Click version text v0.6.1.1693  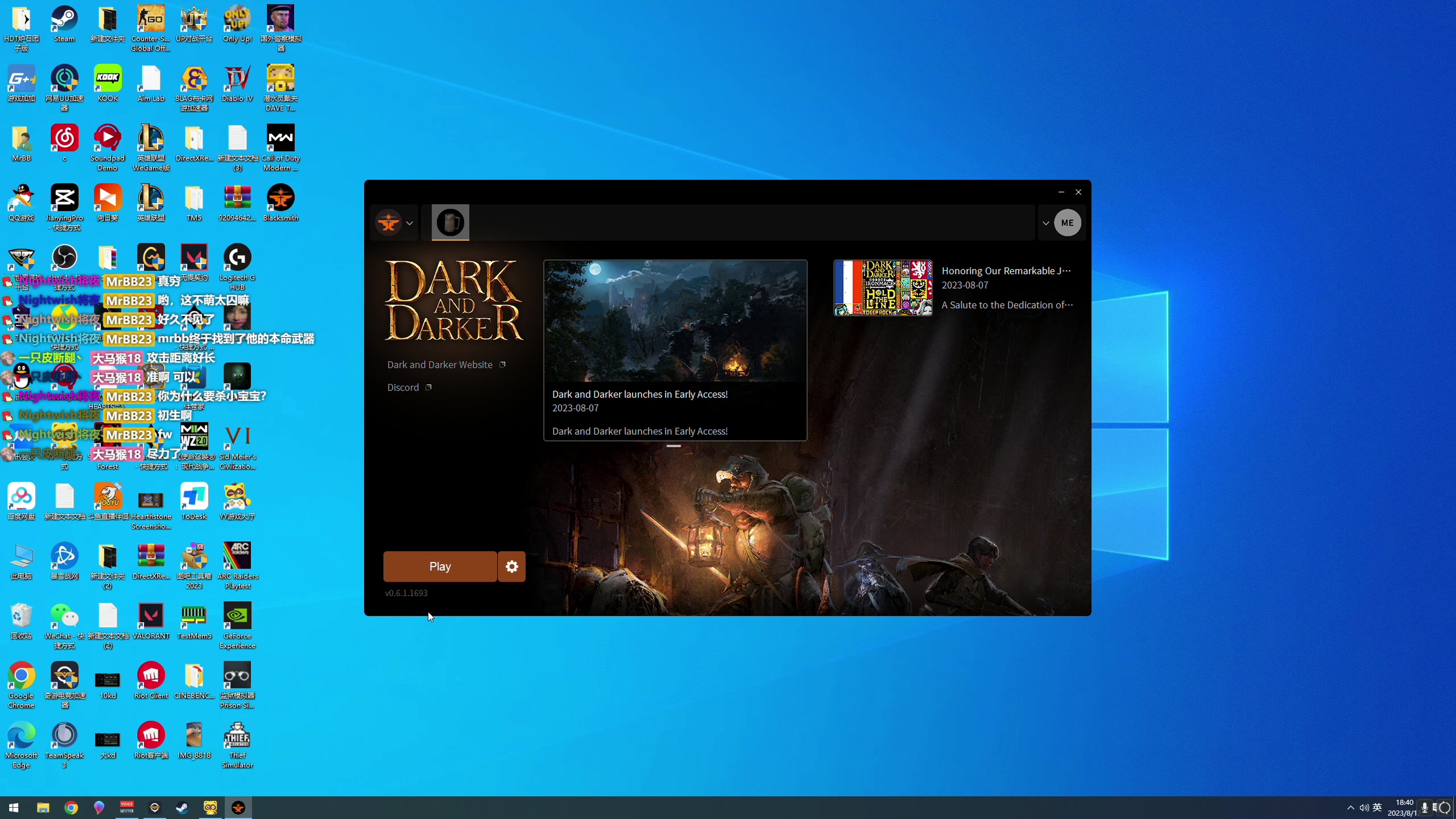pos(406,593)
